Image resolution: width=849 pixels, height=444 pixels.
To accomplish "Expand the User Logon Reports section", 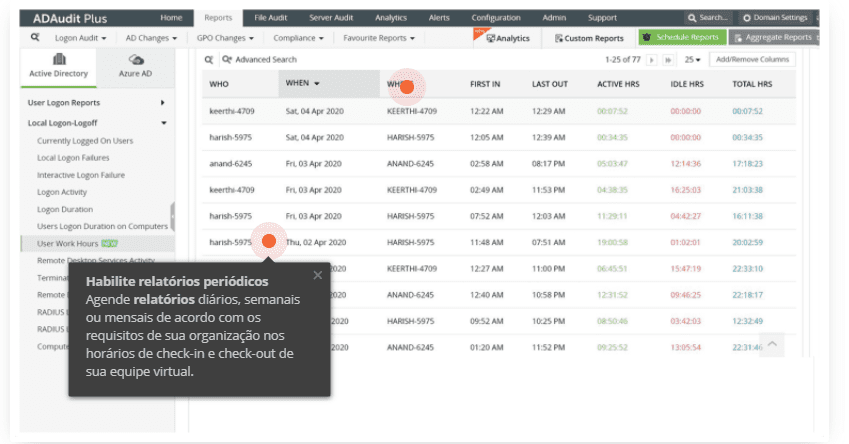I will (163, 103).
